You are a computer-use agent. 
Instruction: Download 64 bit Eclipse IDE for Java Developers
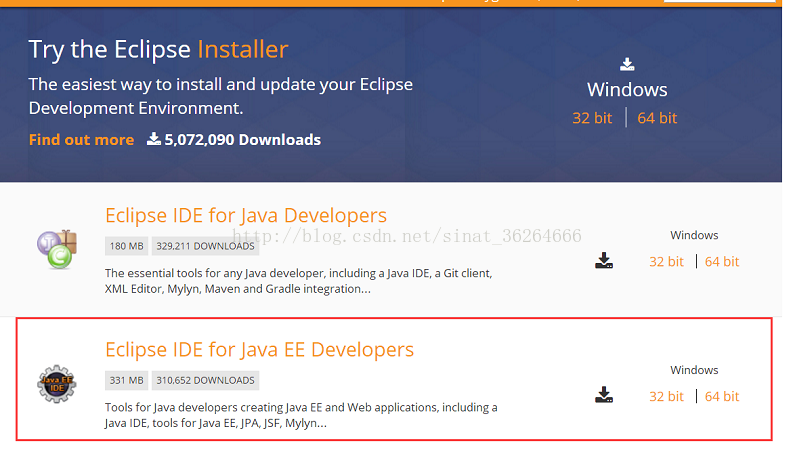click(722, 261)
